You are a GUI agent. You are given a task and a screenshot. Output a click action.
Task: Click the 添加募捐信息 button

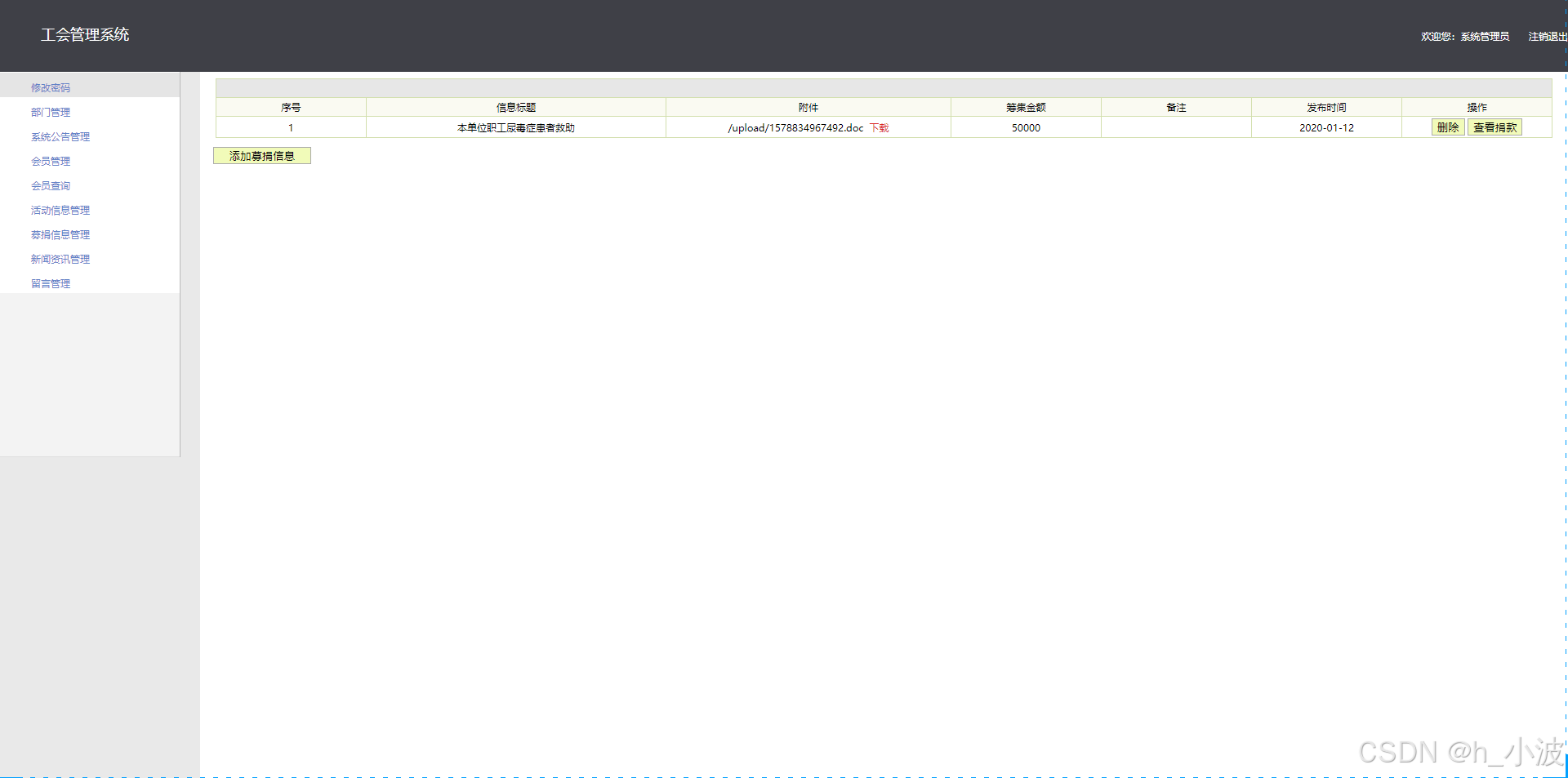tap(261, 155)
